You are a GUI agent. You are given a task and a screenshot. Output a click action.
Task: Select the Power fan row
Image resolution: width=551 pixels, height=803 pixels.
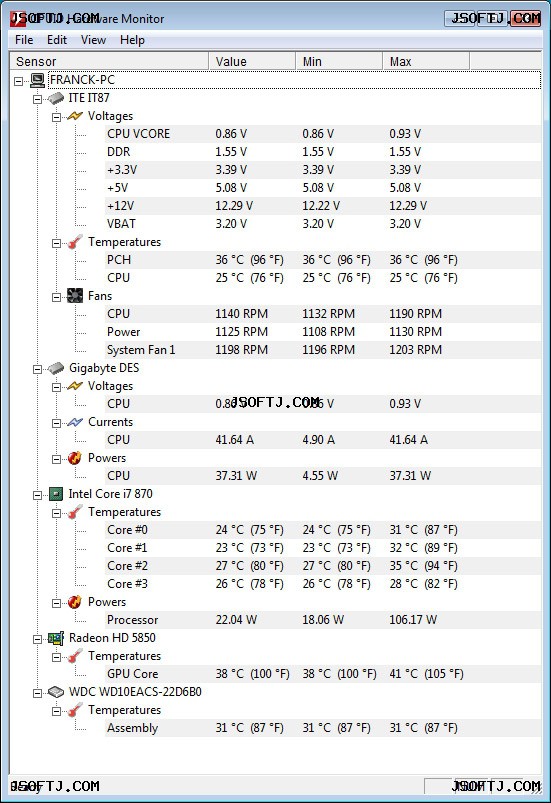(x=323, y=332)
